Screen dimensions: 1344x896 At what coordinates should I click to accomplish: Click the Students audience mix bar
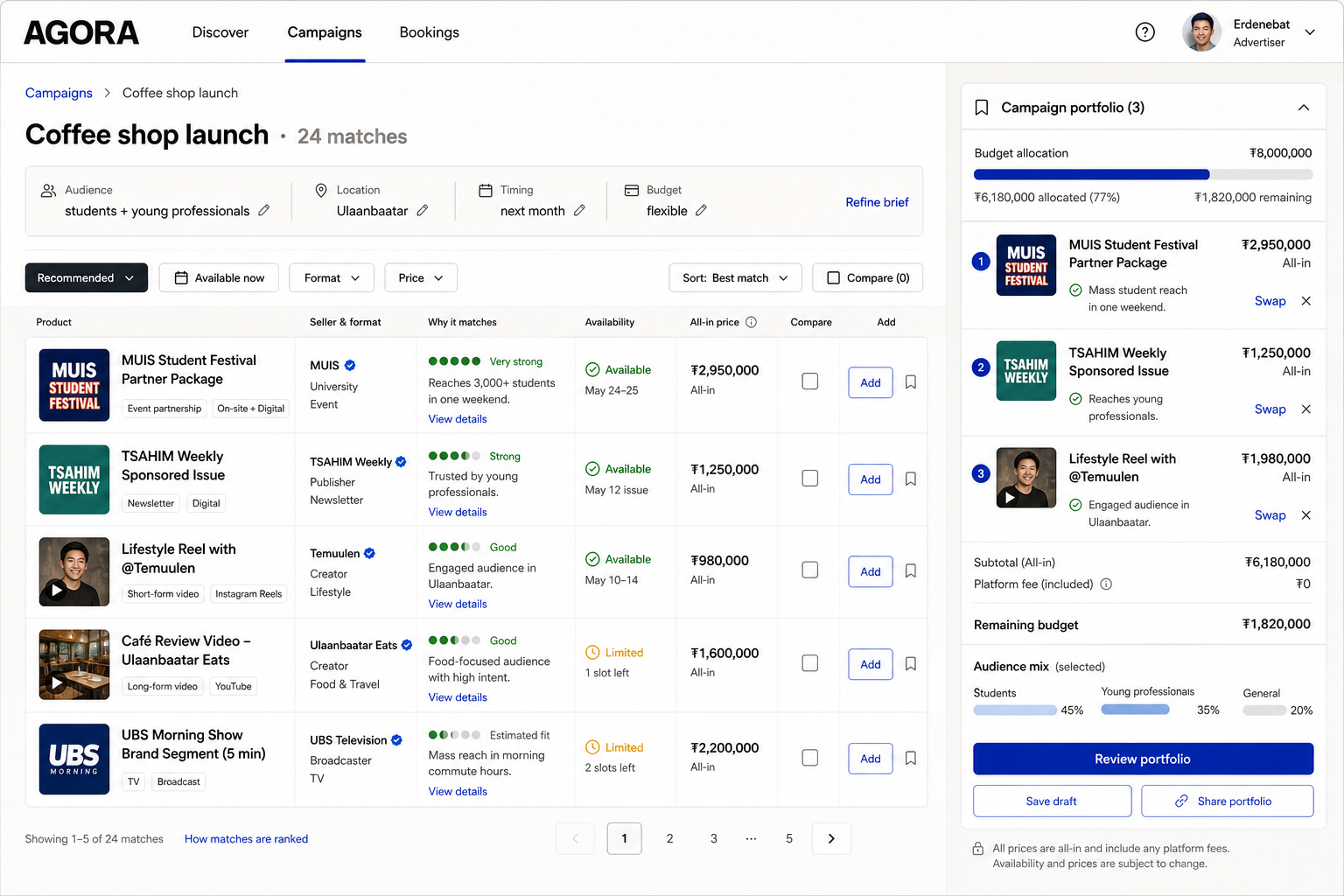coord(1015,710)
